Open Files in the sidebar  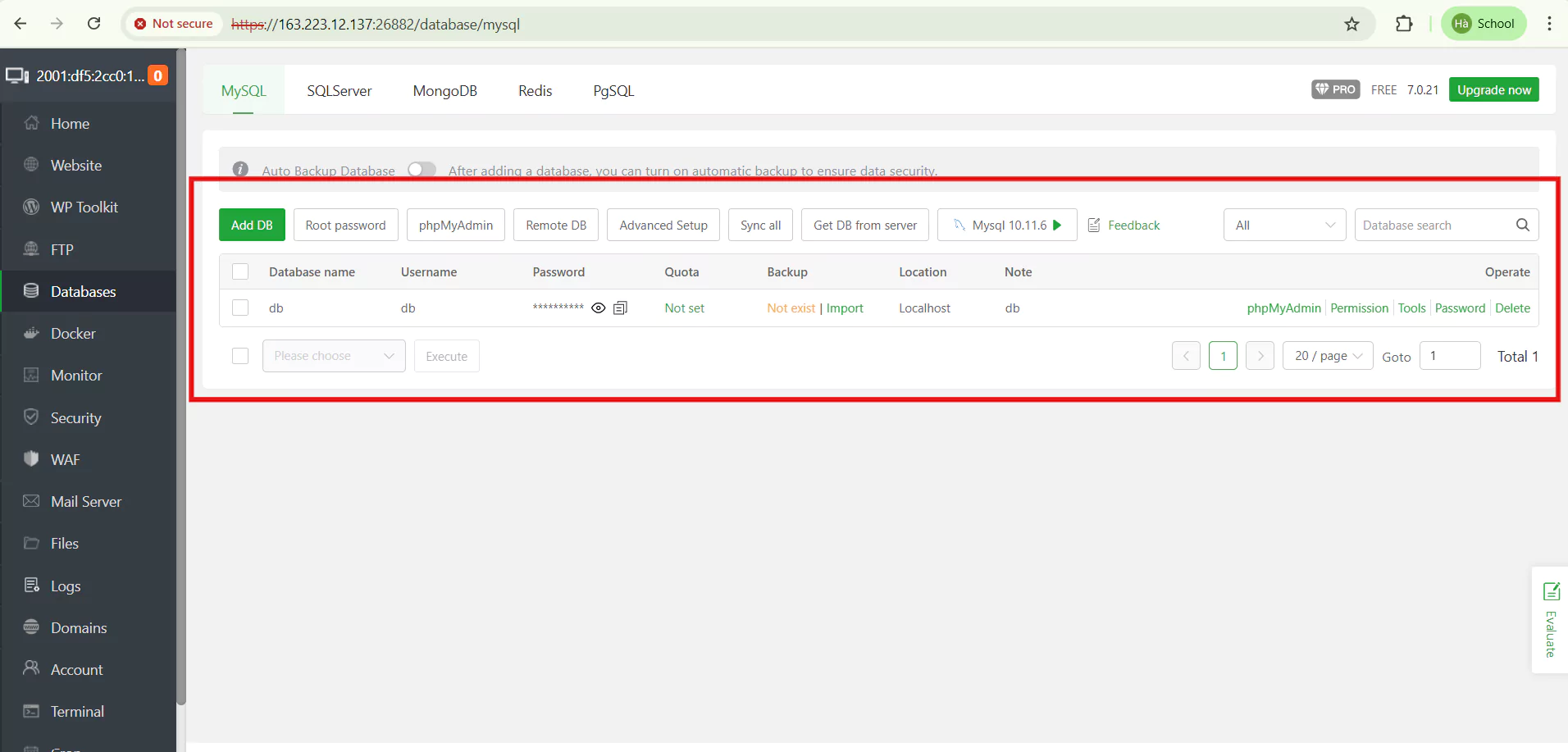click(89, 543)
